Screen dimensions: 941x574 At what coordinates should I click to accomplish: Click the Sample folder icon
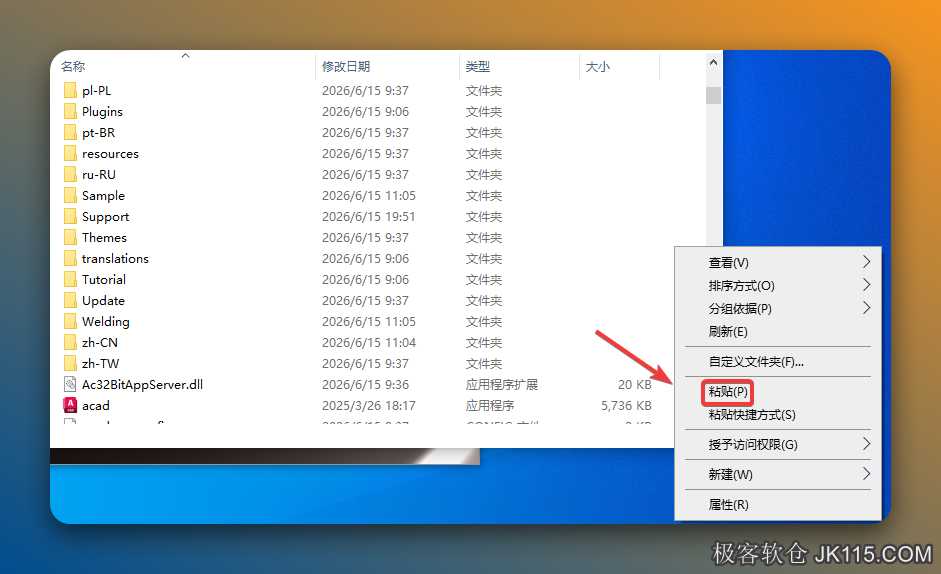point(70,196)
